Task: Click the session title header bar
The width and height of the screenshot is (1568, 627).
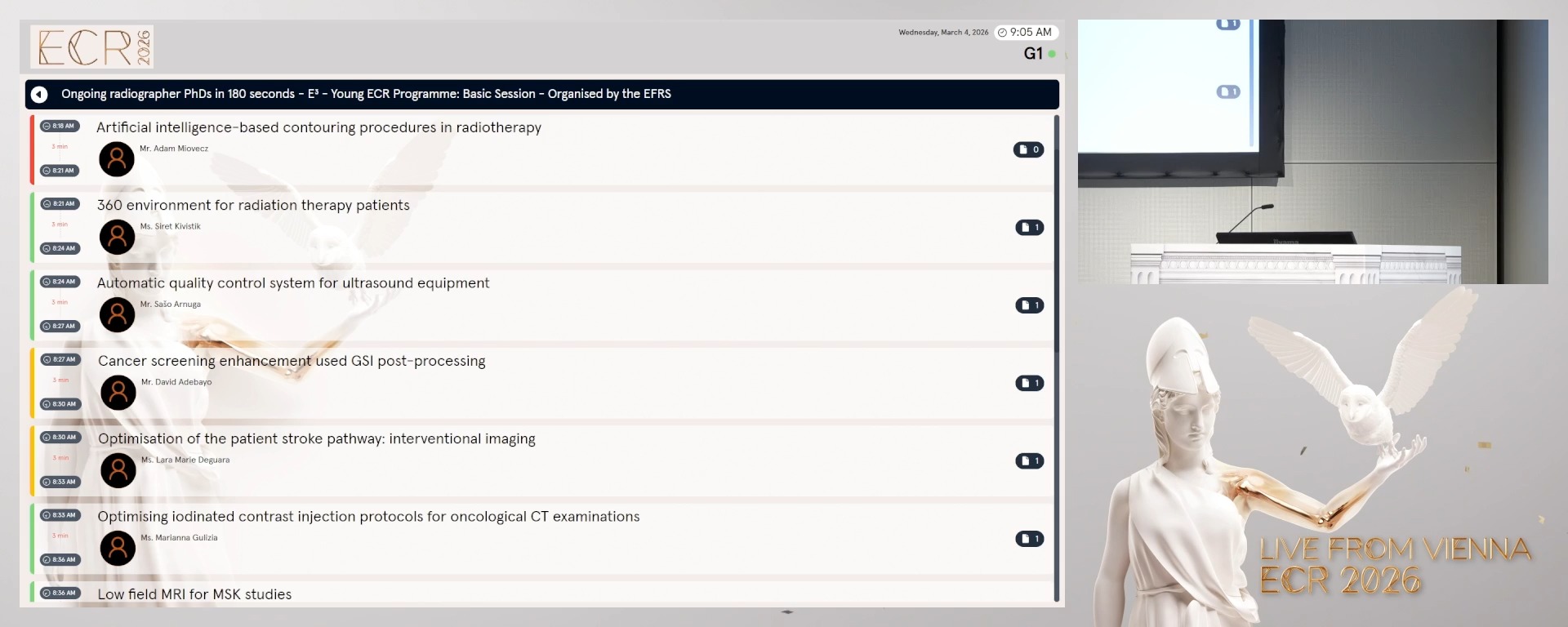Action: coord(541,95)
